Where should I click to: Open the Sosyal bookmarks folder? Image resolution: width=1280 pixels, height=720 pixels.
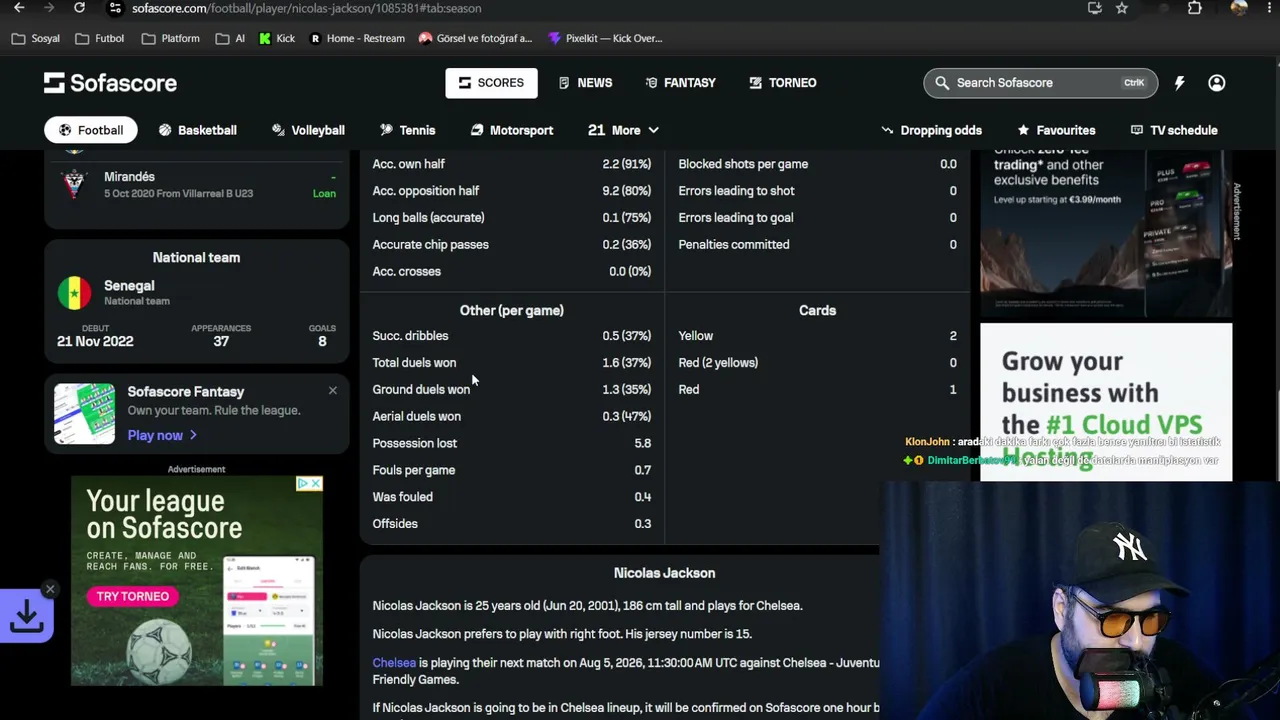35,38
